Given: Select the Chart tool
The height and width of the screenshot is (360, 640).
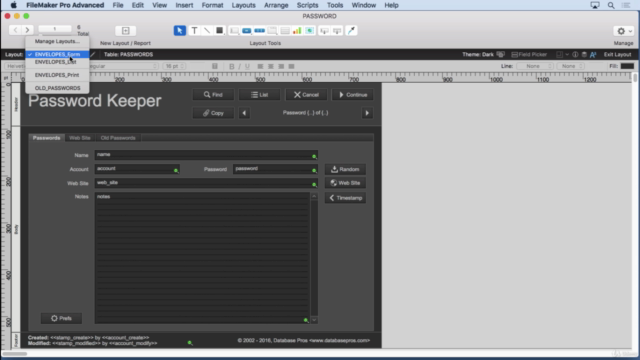Looking at the screenshot, I should [297, 31].
